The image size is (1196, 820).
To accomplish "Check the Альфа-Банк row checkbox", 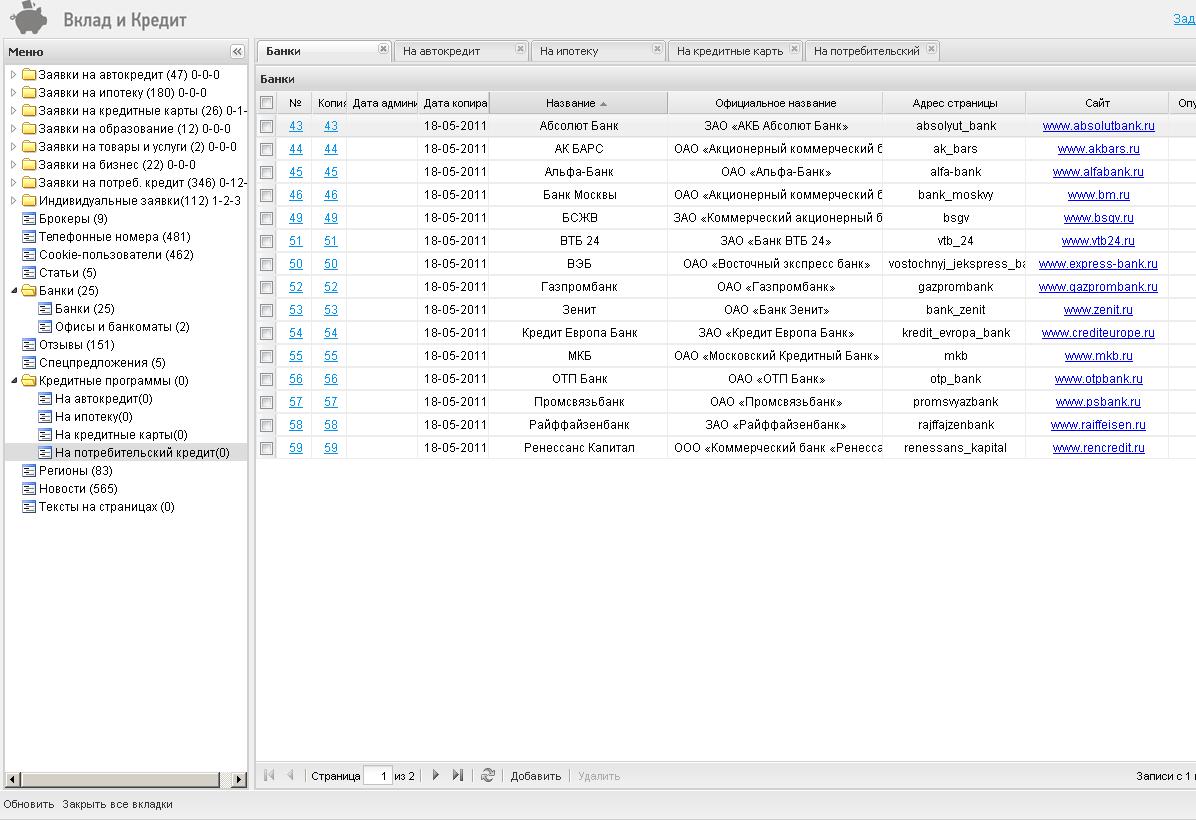I will click(266, 172).
